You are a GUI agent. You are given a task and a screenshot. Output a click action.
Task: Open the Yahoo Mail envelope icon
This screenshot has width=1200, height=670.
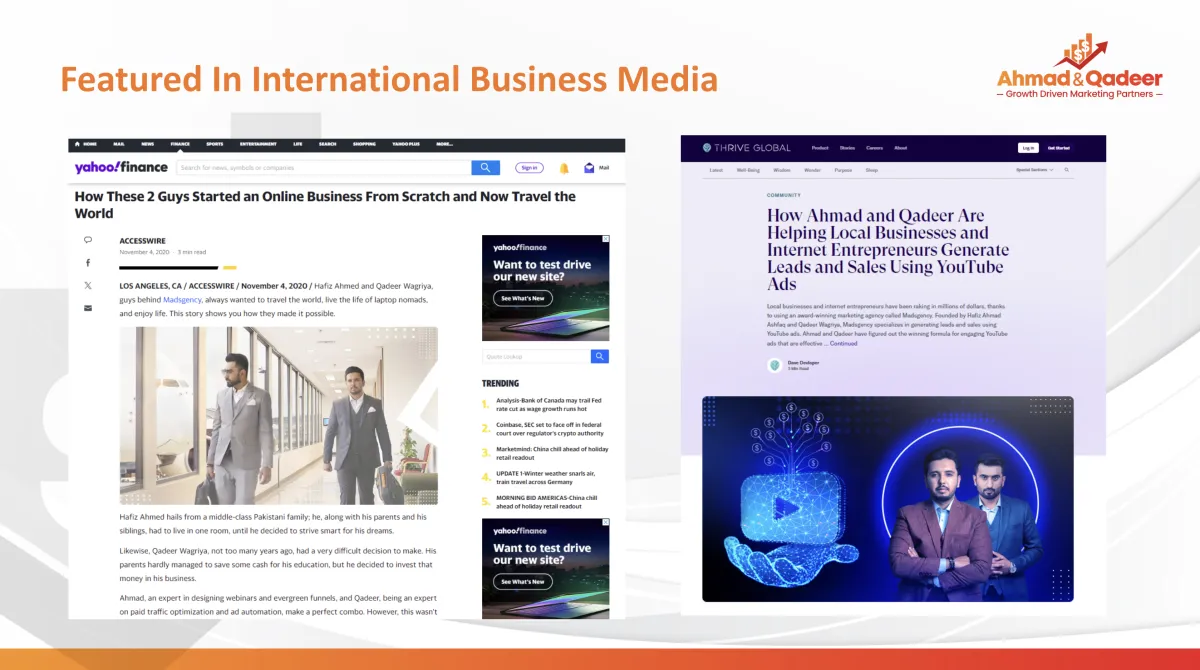pyautogui.click(x=589, y=168)
